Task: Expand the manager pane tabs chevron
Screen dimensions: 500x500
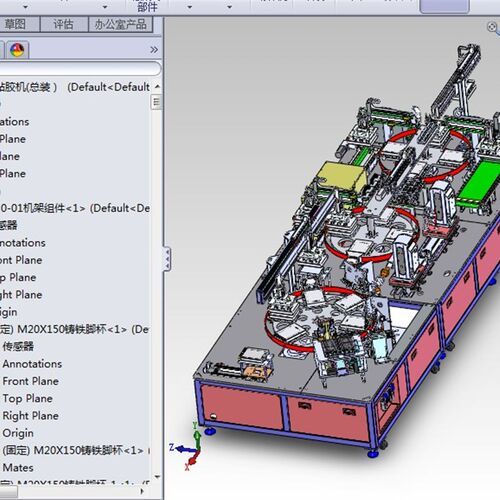Action: [x=154, y=50]
